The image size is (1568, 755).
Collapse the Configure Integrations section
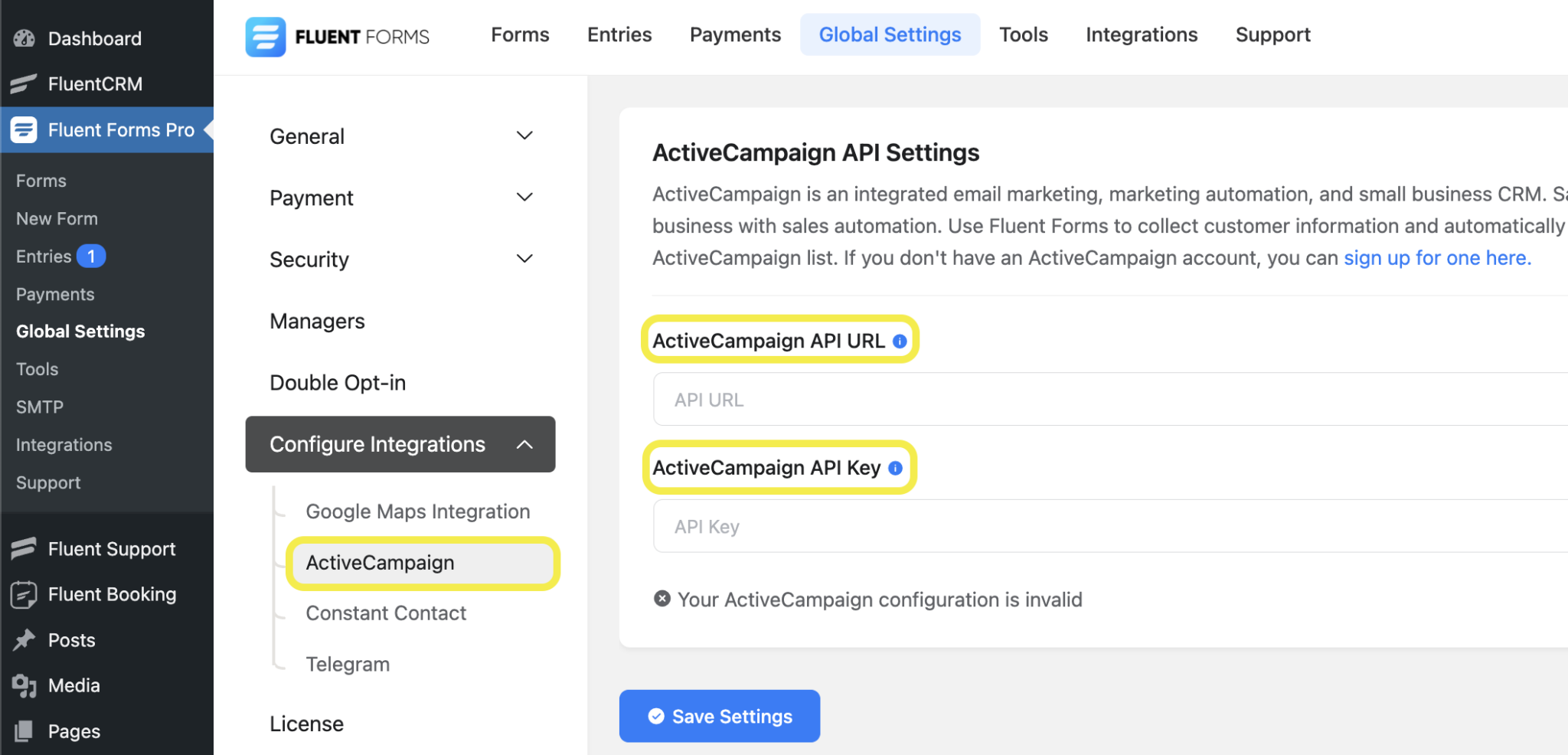524,443
